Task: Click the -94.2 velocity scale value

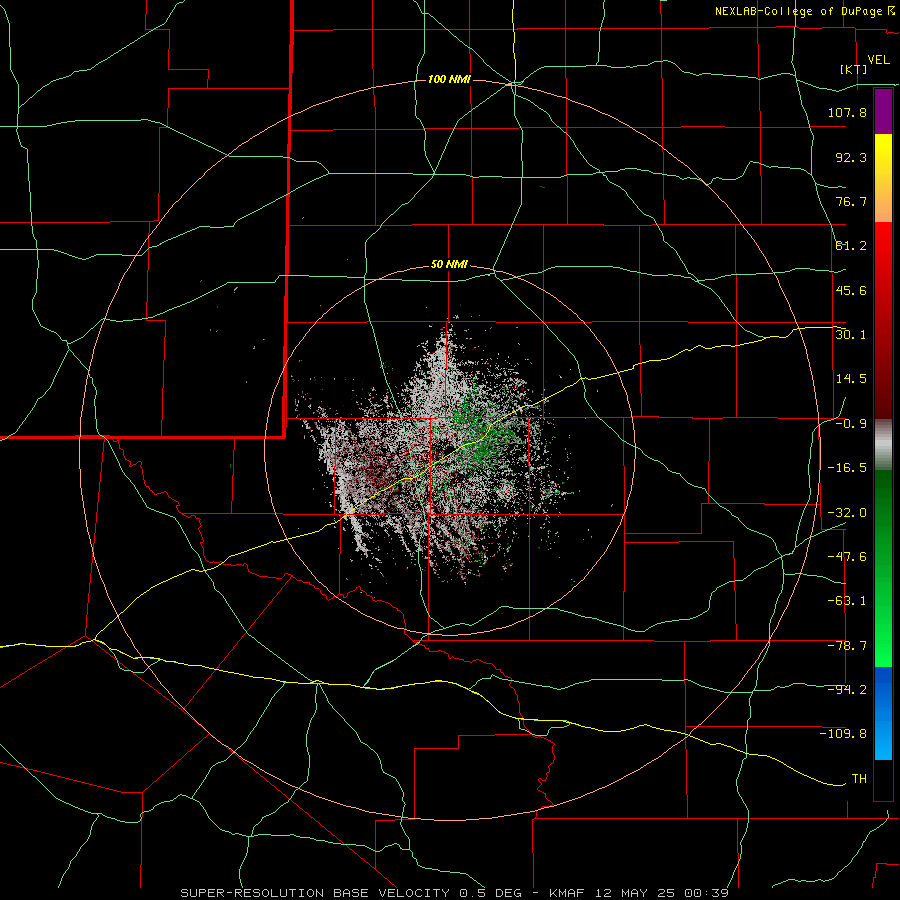Action: point(847,689)
